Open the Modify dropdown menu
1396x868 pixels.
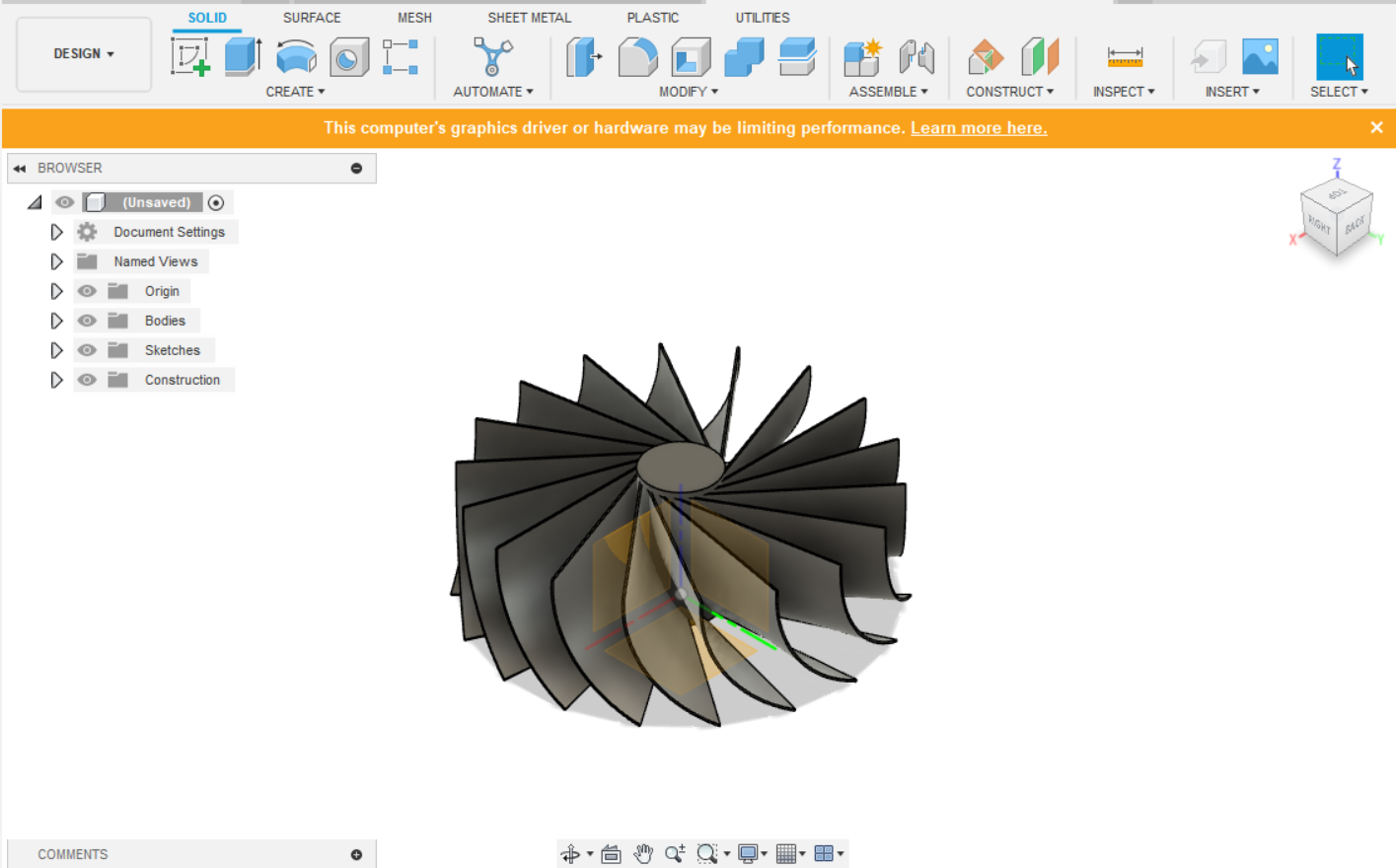pyautogui.click(x=688, y=91)
